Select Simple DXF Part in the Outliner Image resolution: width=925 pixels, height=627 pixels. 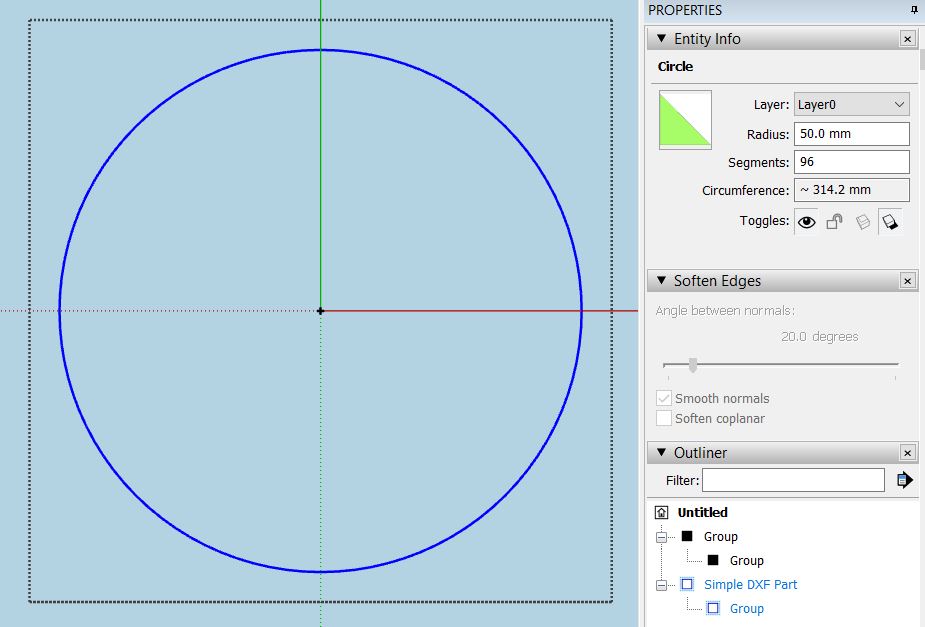tap(750, 585)
